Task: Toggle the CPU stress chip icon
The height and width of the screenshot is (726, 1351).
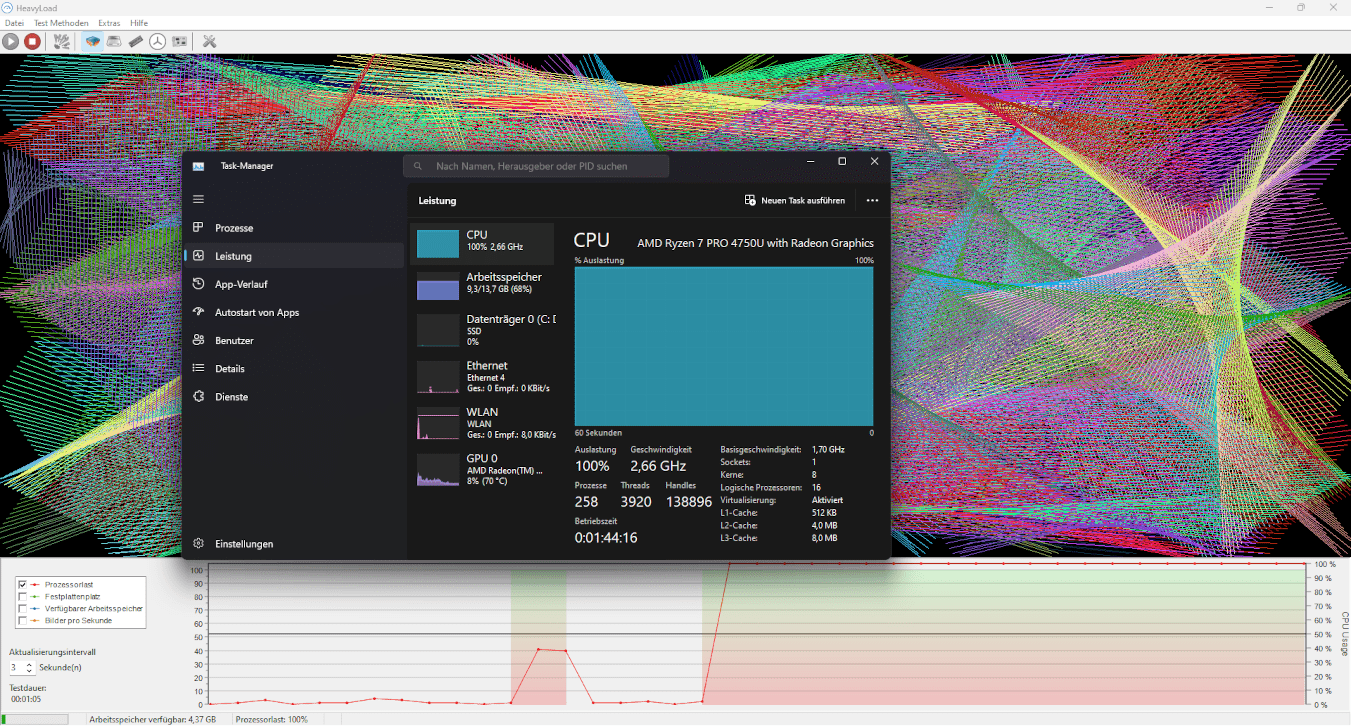Action: (x=92, y=41)
